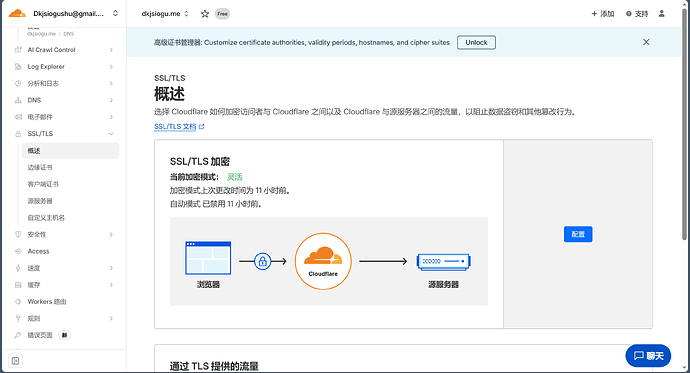Click the 通过 TLS 提供的流量 heading

tap(214, 366)
